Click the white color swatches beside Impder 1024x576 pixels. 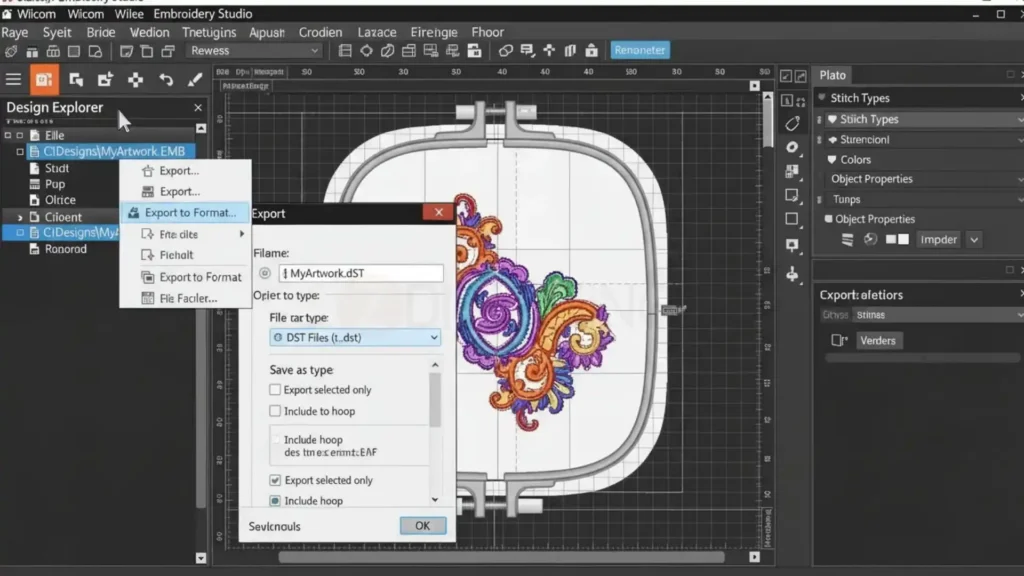click(x=897, y=240)
